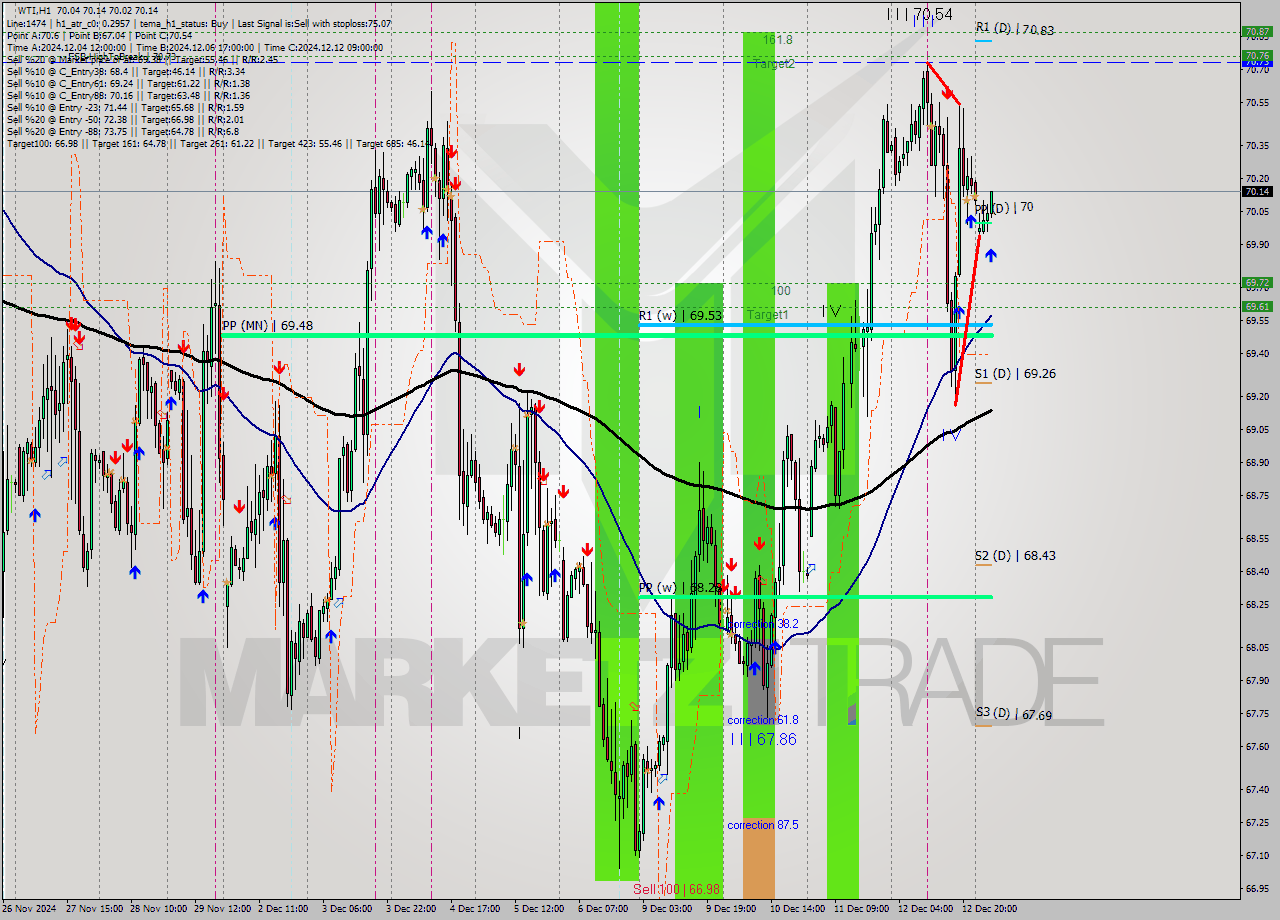Select the 'S1 (D) | 69.26' support label

(x=1016, y=373)
